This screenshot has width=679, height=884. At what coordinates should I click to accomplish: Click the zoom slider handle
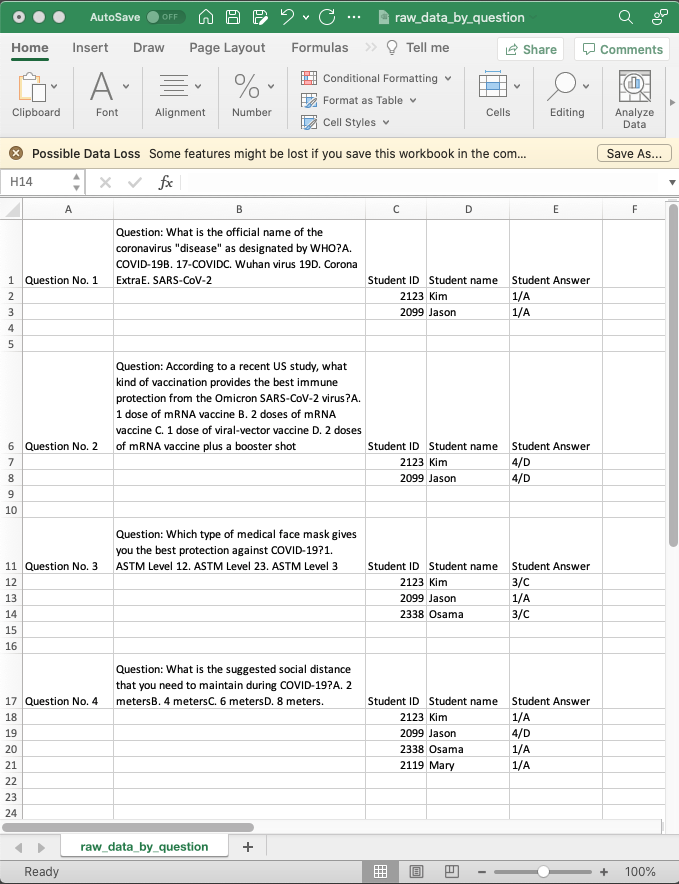tap(543, 872)
